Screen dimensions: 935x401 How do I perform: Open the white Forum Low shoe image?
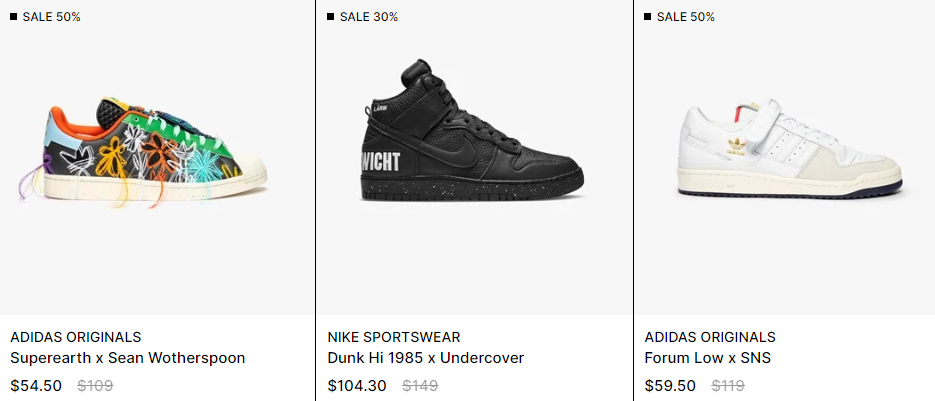coord(790,149)
